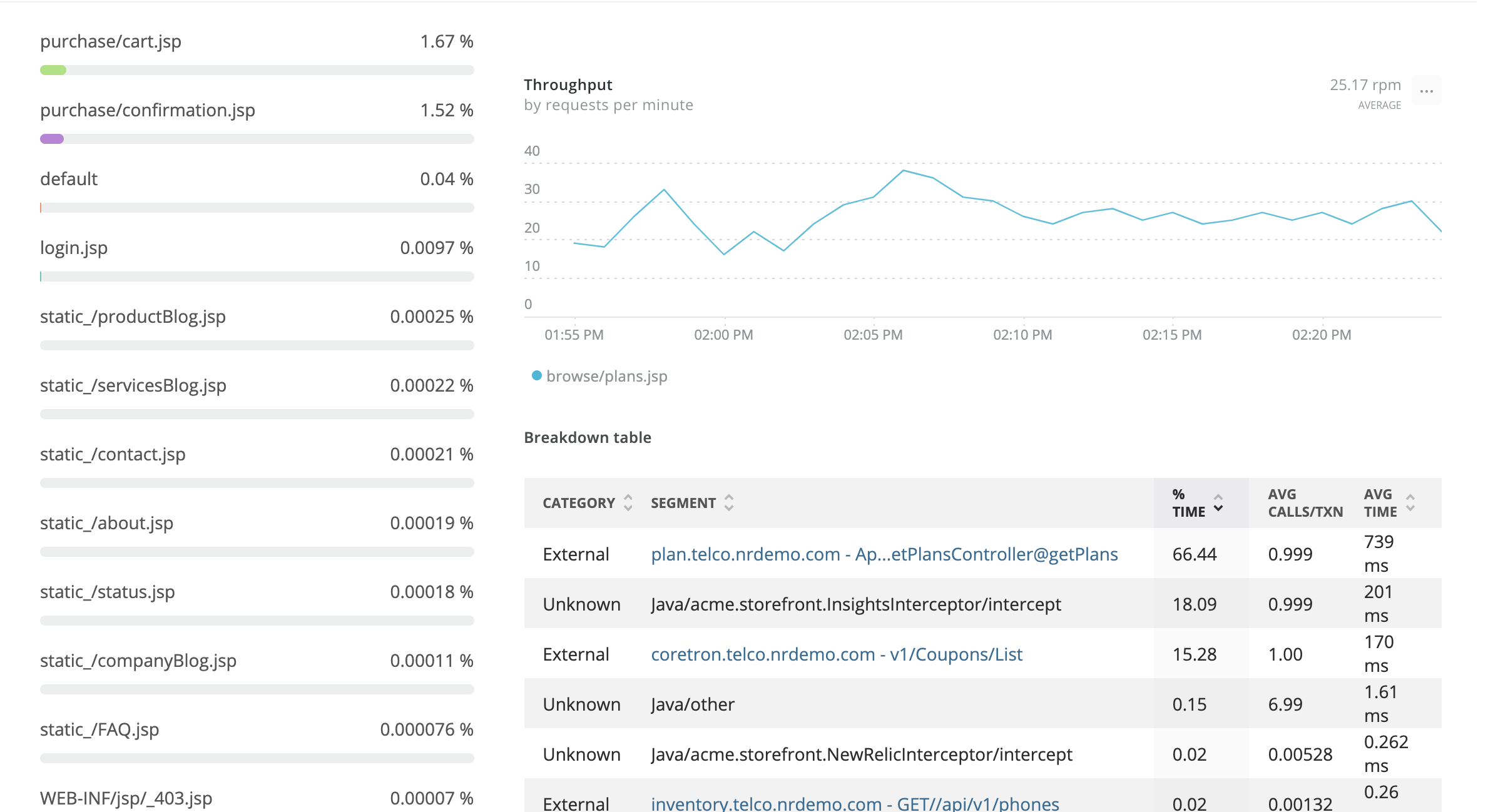The image size is (1493, 812).
Task: Open the inventory.telco.nrdemo.com phones link
Action: pyautogui.click(x=854, y=803)
